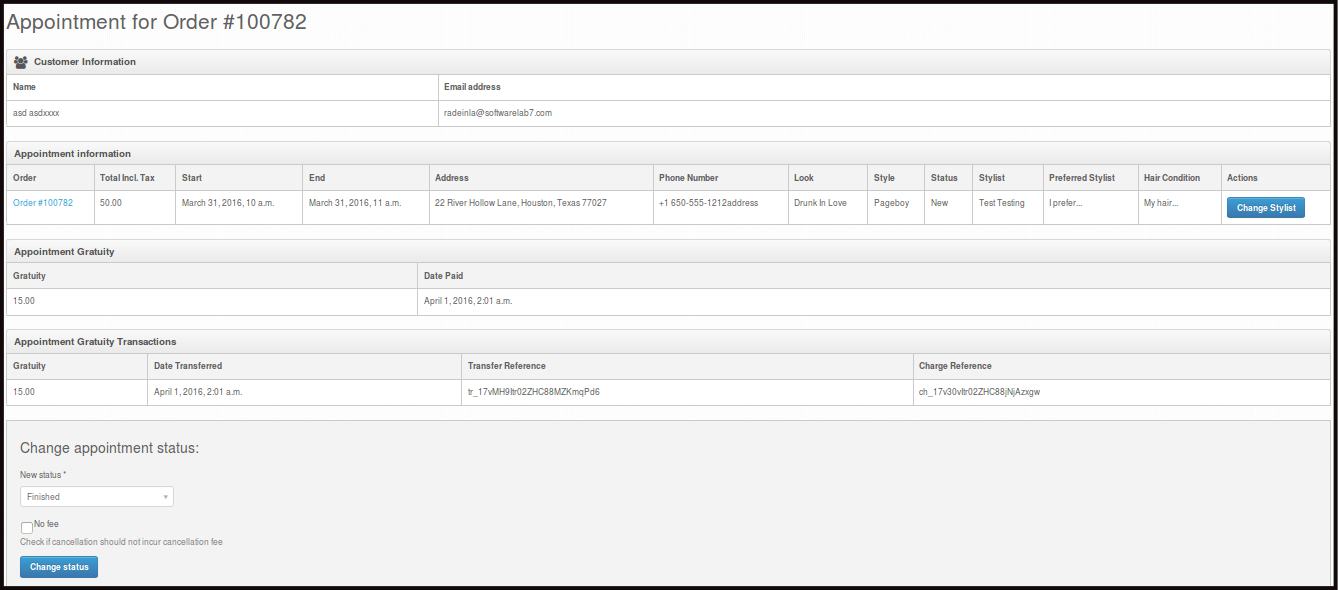The width and height of the screenshot is (1338, 590).
Task: Click the Phone Number column header
Action: pyautogui.click(x=689, y=178)
